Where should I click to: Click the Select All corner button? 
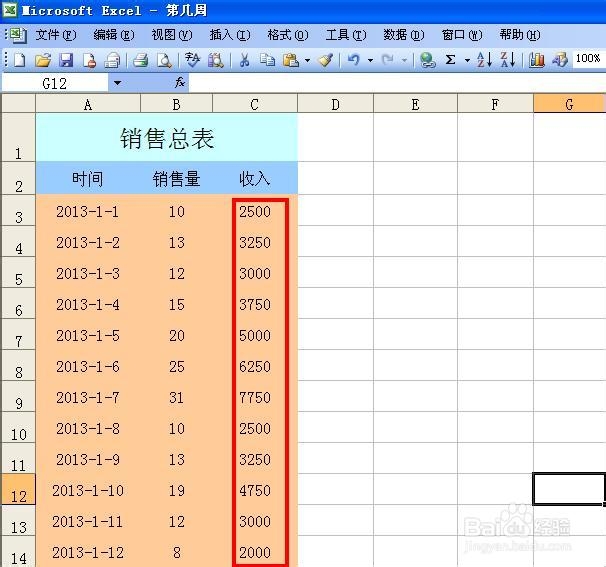coord(19,104)
